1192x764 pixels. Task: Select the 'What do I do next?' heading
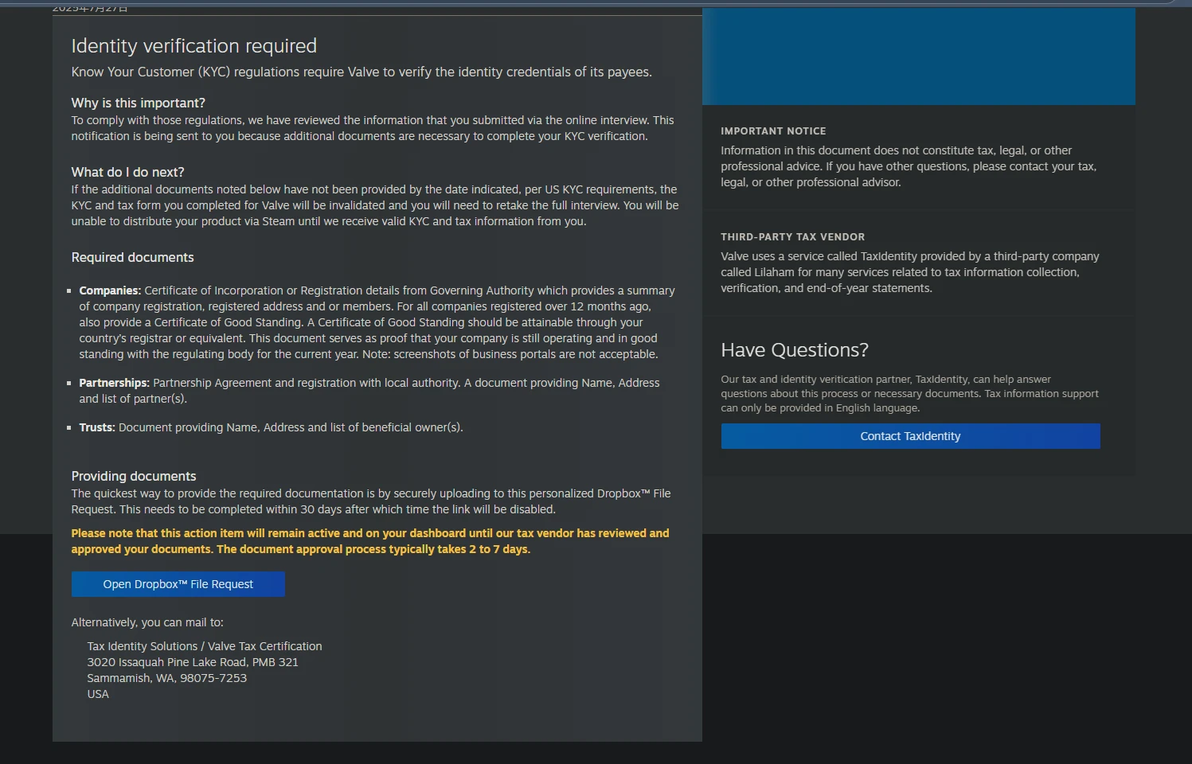(x=128, y=172)
